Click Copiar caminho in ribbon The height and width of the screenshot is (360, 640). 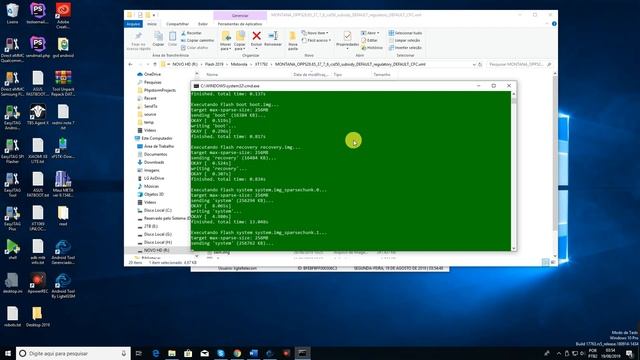198,40
